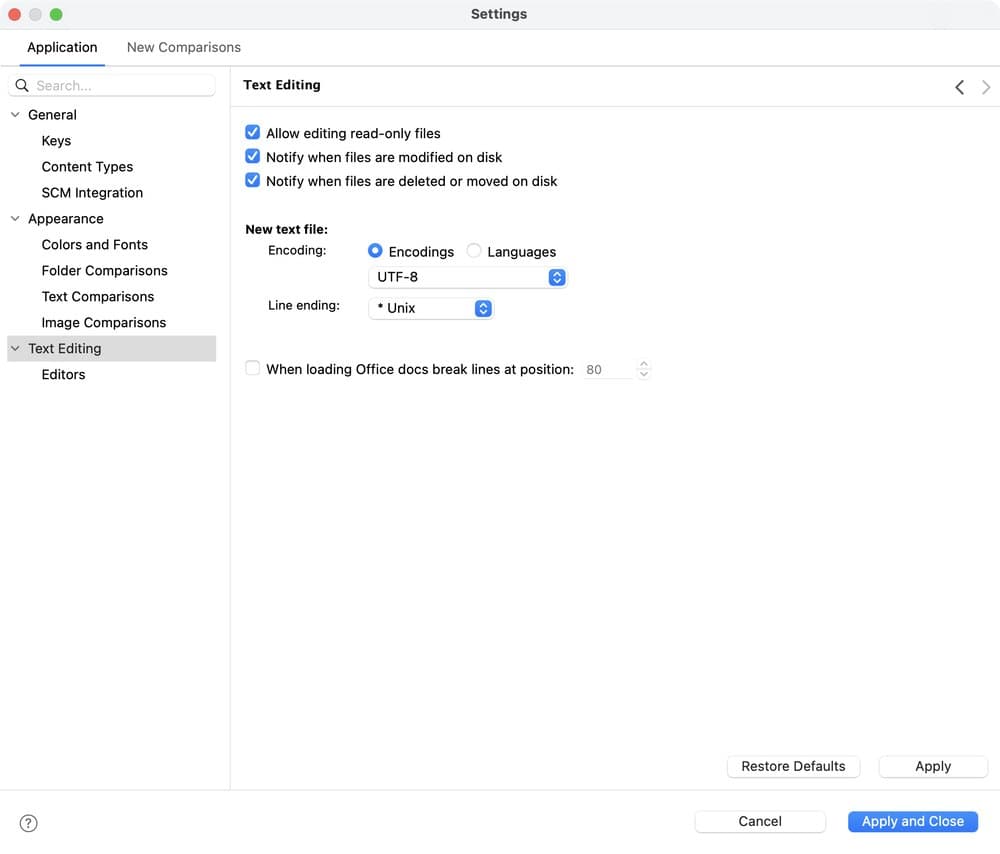
Task: Close the Settings window with red button
Action: click(x=15, y=14)
